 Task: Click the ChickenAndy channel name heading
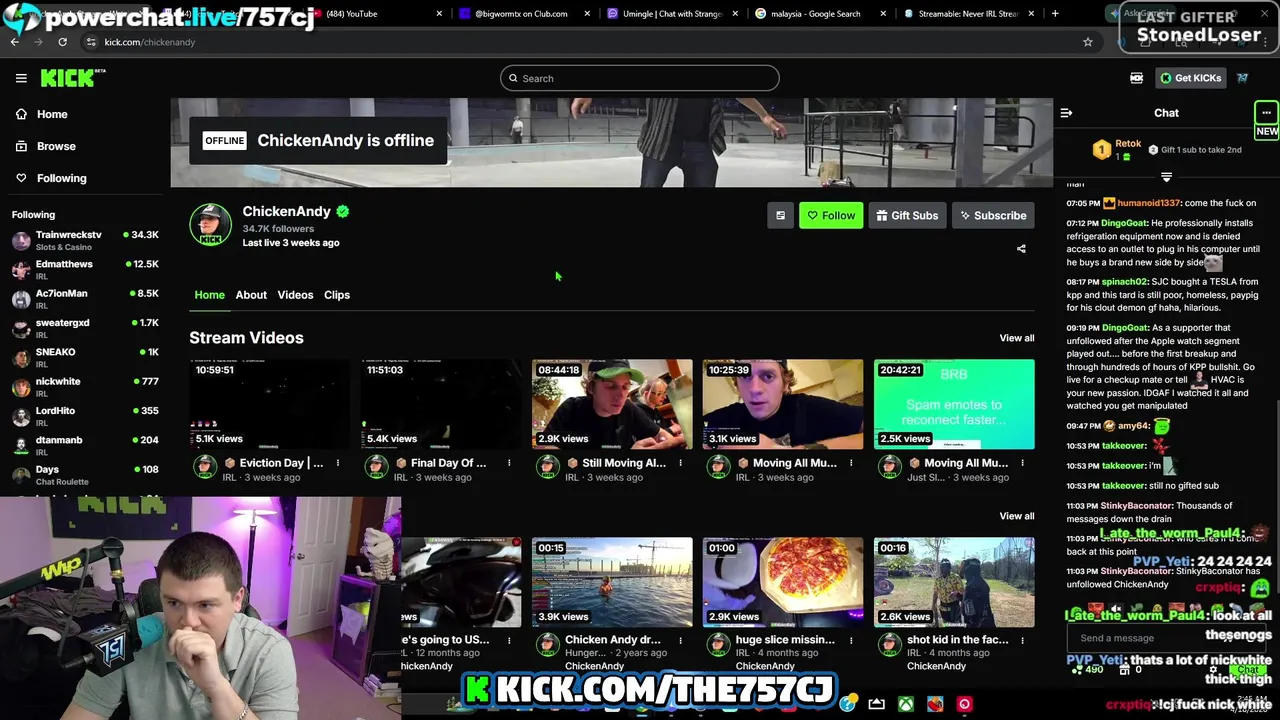tap(286, 211)
